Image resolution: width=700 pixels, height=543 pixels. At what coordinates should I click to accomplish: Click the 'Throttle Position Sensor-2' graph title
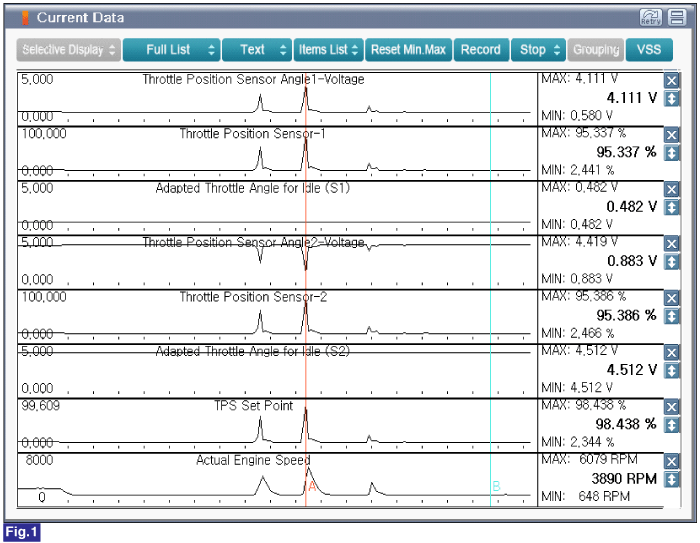click(x=253, y=297)
